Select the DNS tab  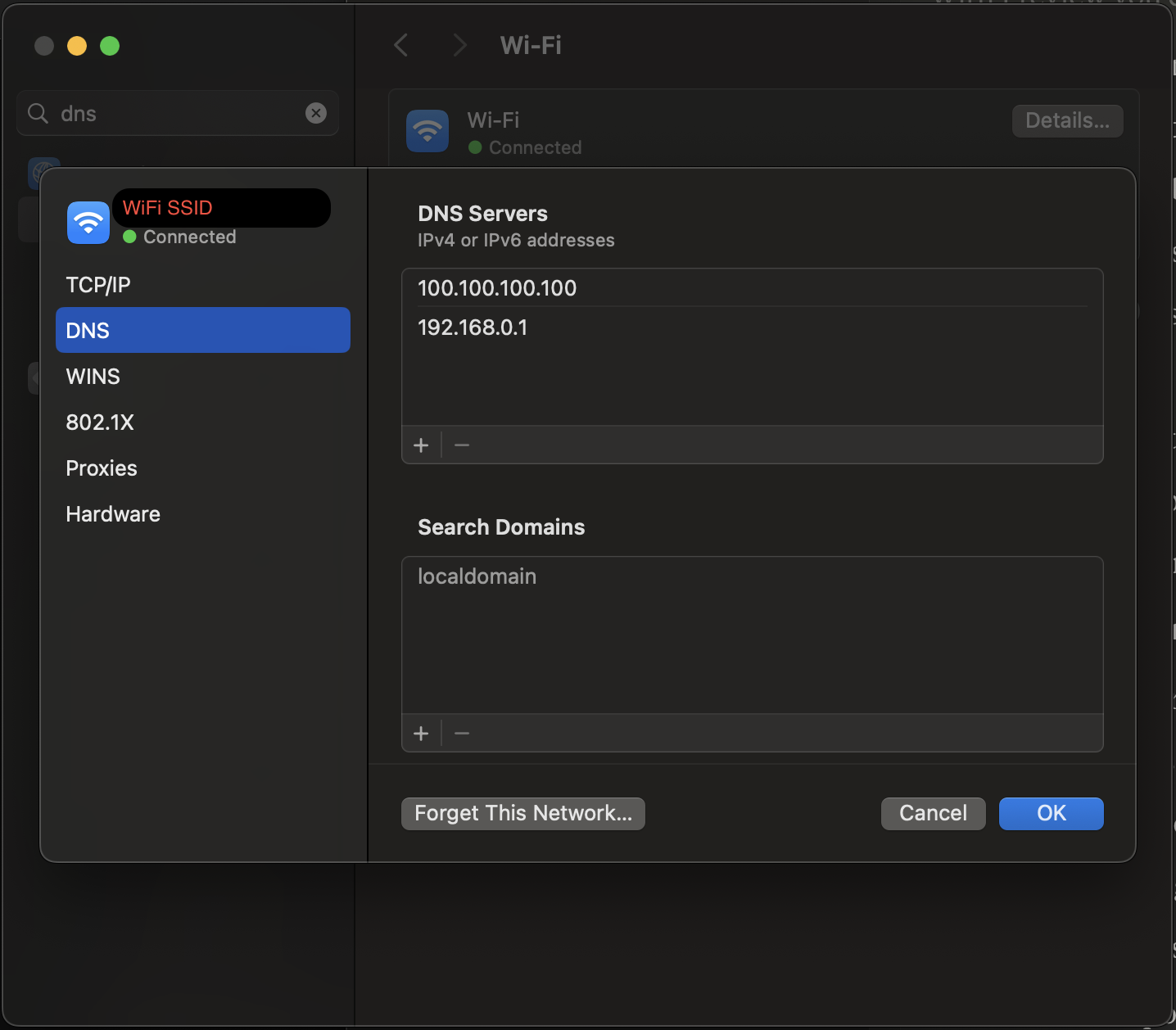coord(202,331)
